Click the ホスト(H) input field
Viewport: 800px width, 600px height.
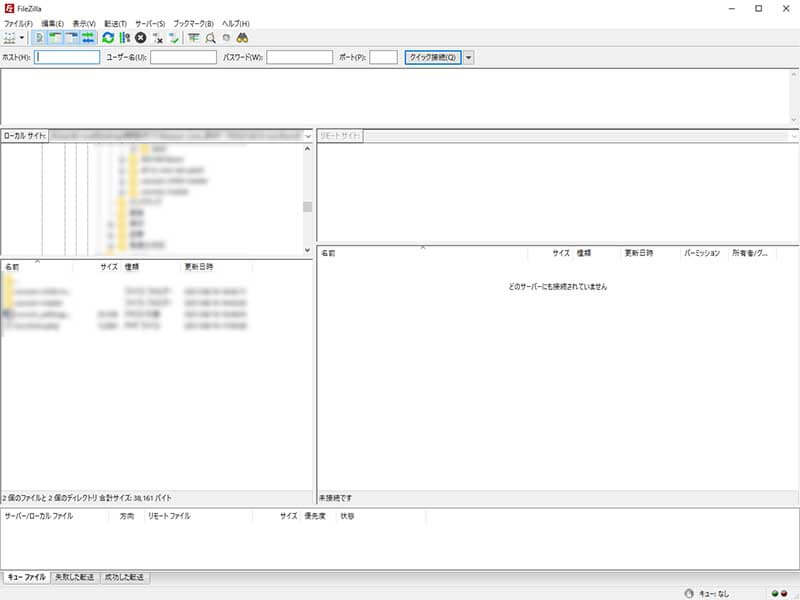click(x=67, y=57)
